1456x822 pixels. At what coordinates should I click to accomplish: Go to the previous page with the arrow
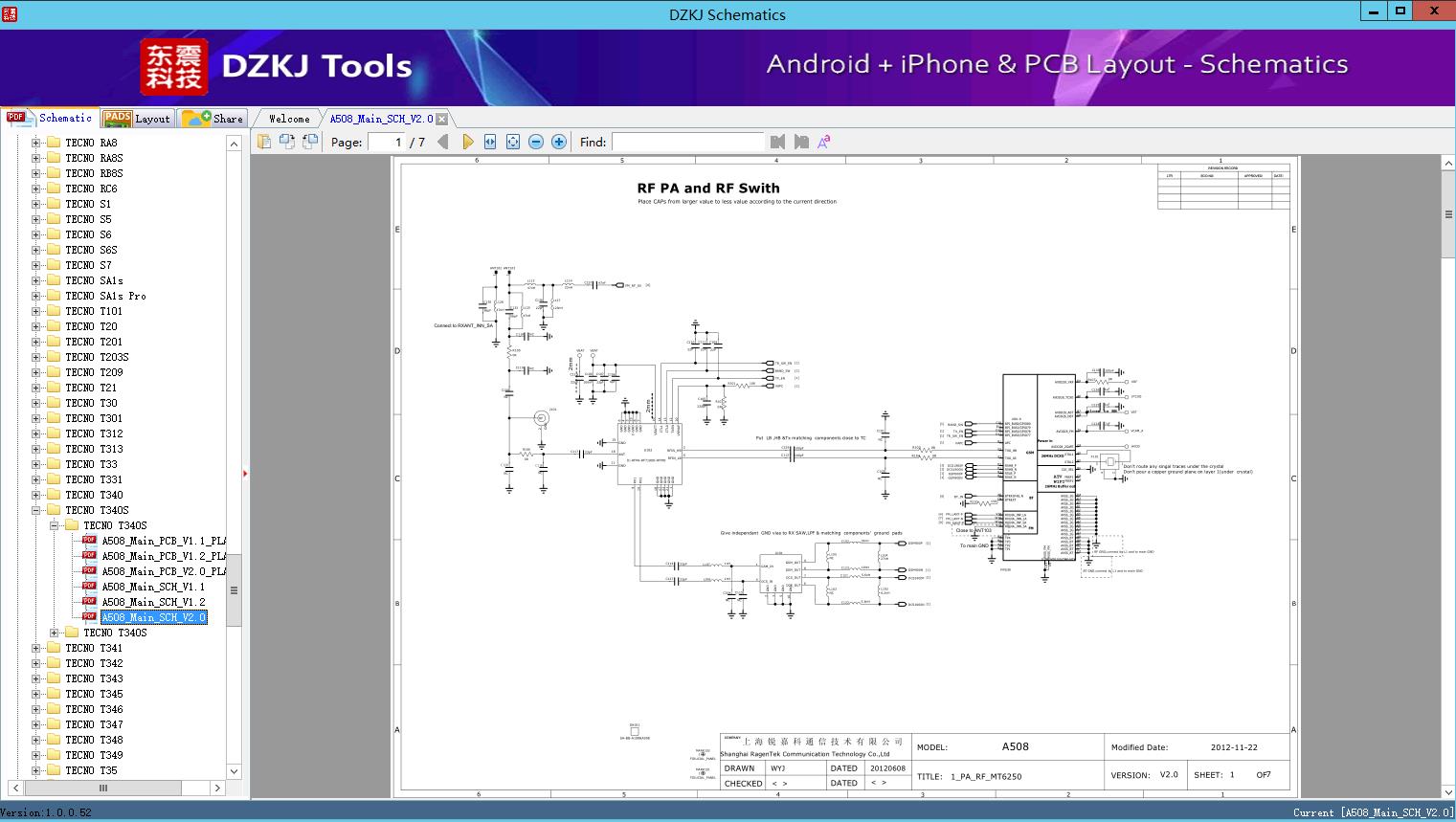point(442,142)
